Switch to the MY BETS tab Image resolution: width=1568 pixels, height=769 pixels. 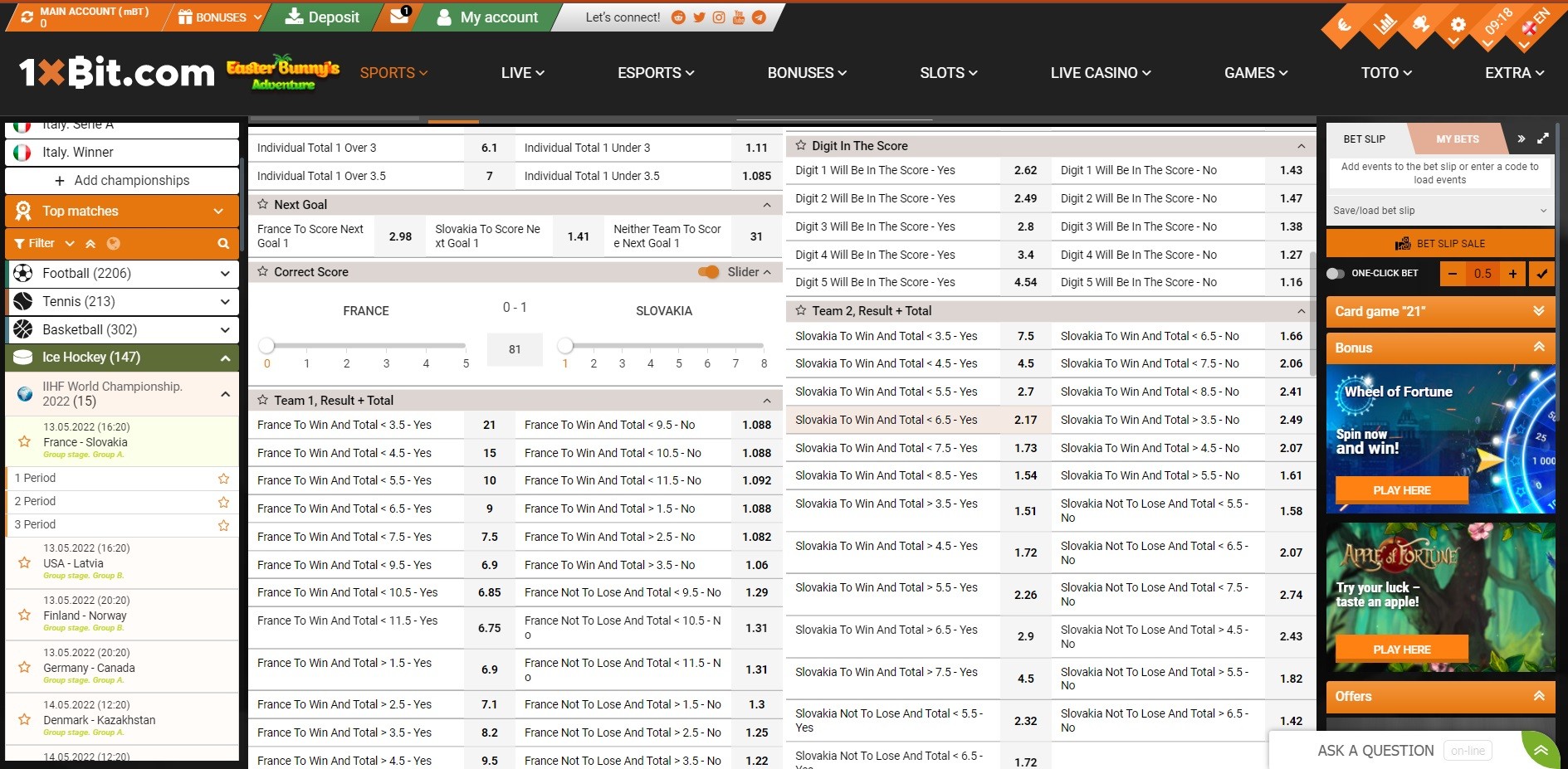pos(1457,139)
